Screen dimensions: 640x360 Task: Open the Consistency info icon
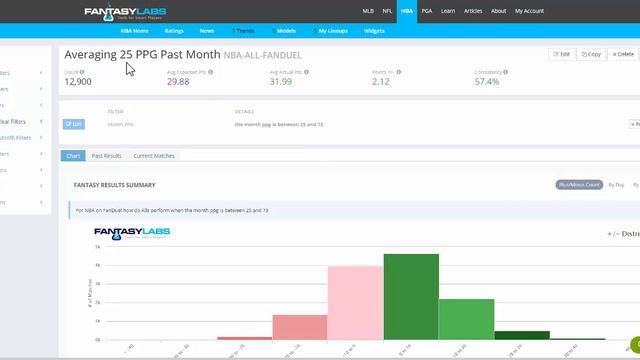(506, 72)
